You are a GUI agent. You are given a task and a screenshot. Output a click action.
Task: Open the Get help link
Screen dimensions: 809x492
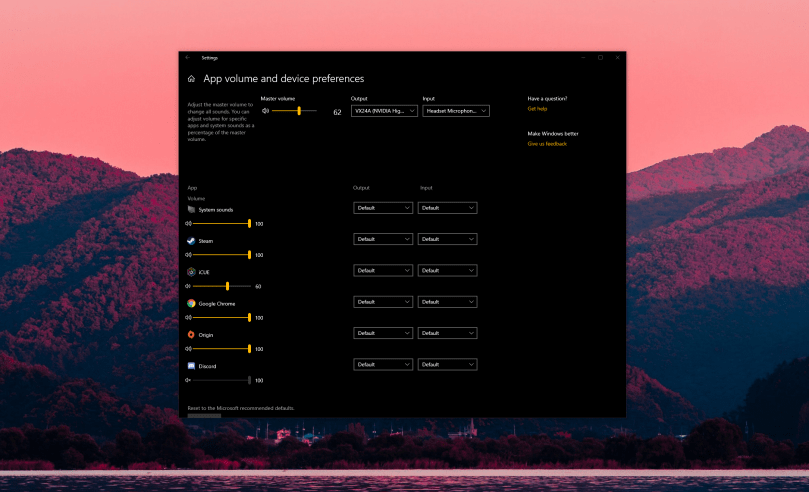pyautogui.click(x=538, y=108)
